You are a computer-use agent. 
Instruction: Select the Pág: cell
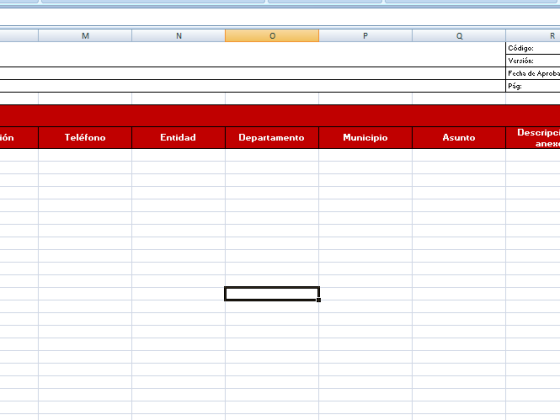point(533,86)
